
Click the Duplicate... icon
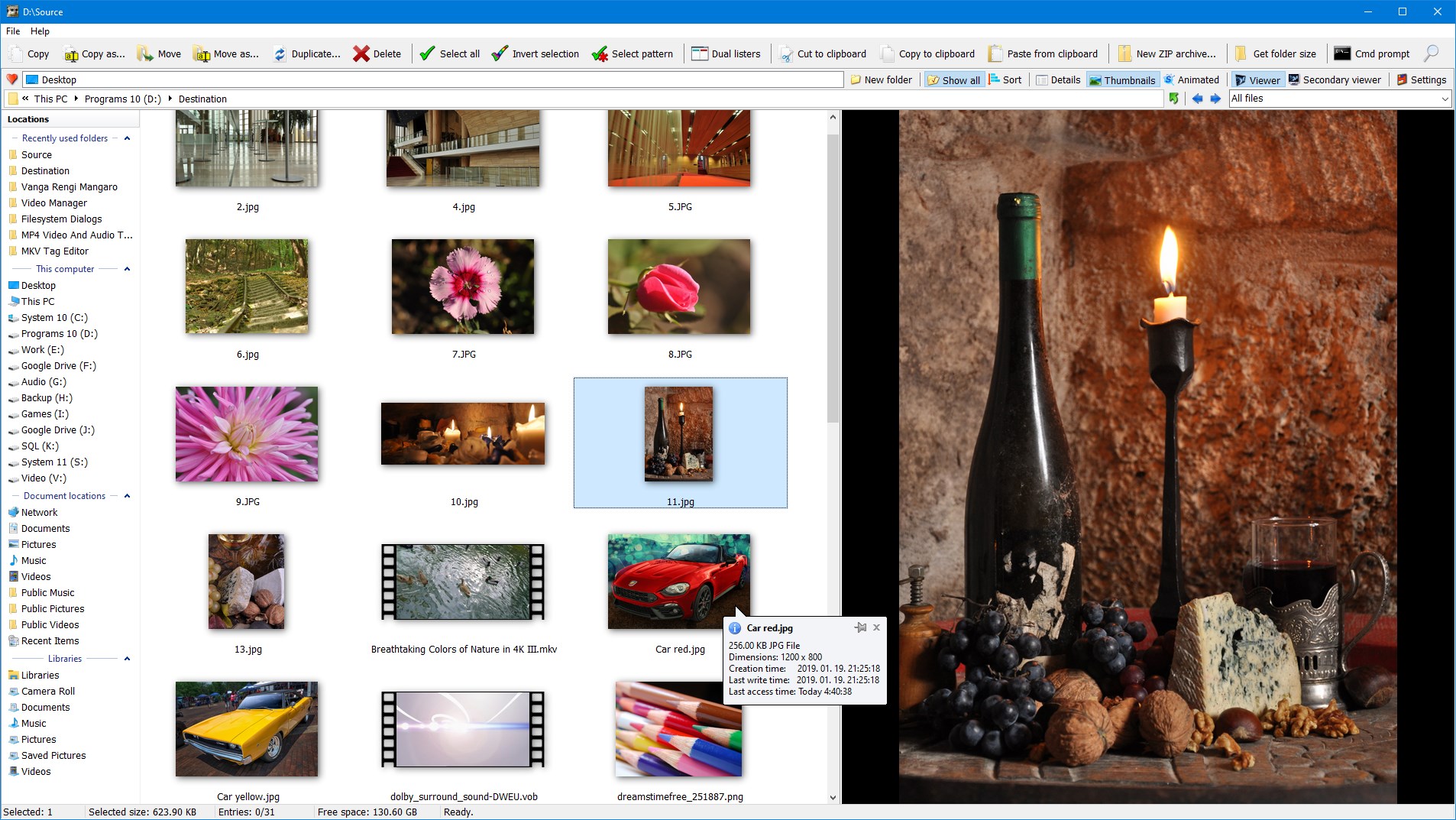pos(280,53)
